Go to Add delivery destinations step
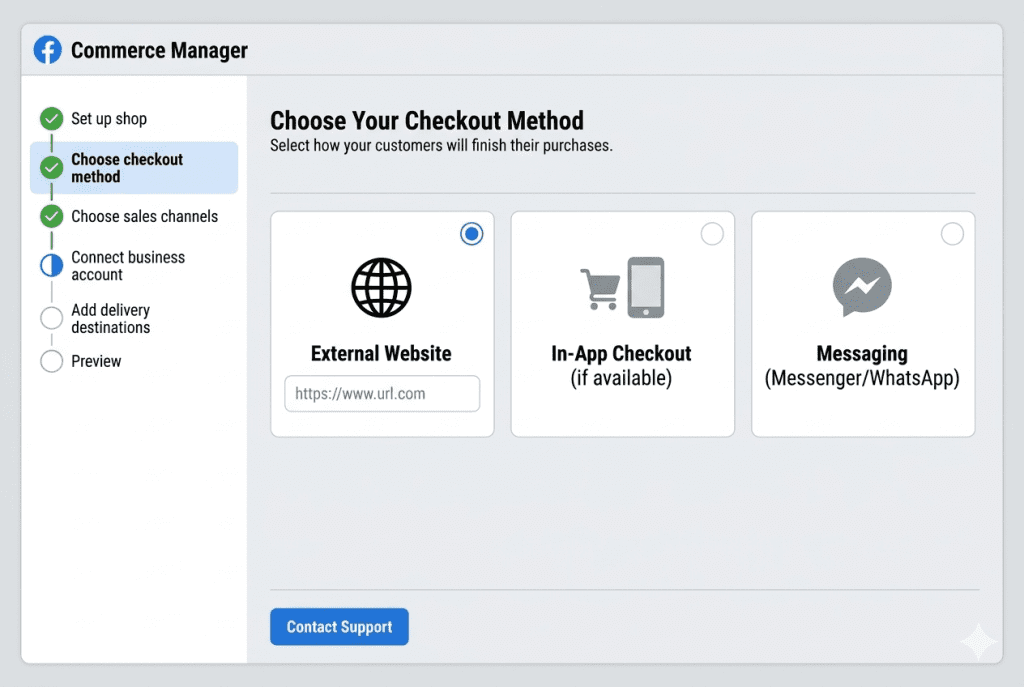Viewport: 1024px width, 687px height. pos(111,319)
